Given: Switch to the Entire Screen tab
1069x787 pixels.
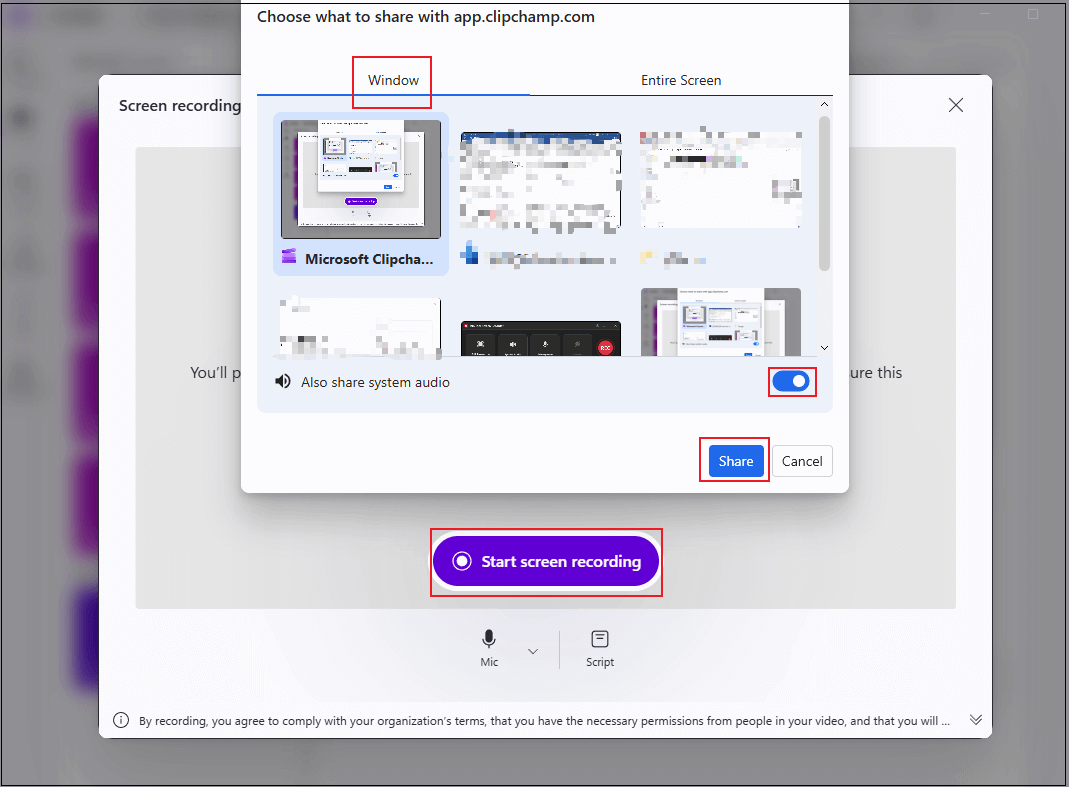Looking at the screenshot, I should 681,80.
